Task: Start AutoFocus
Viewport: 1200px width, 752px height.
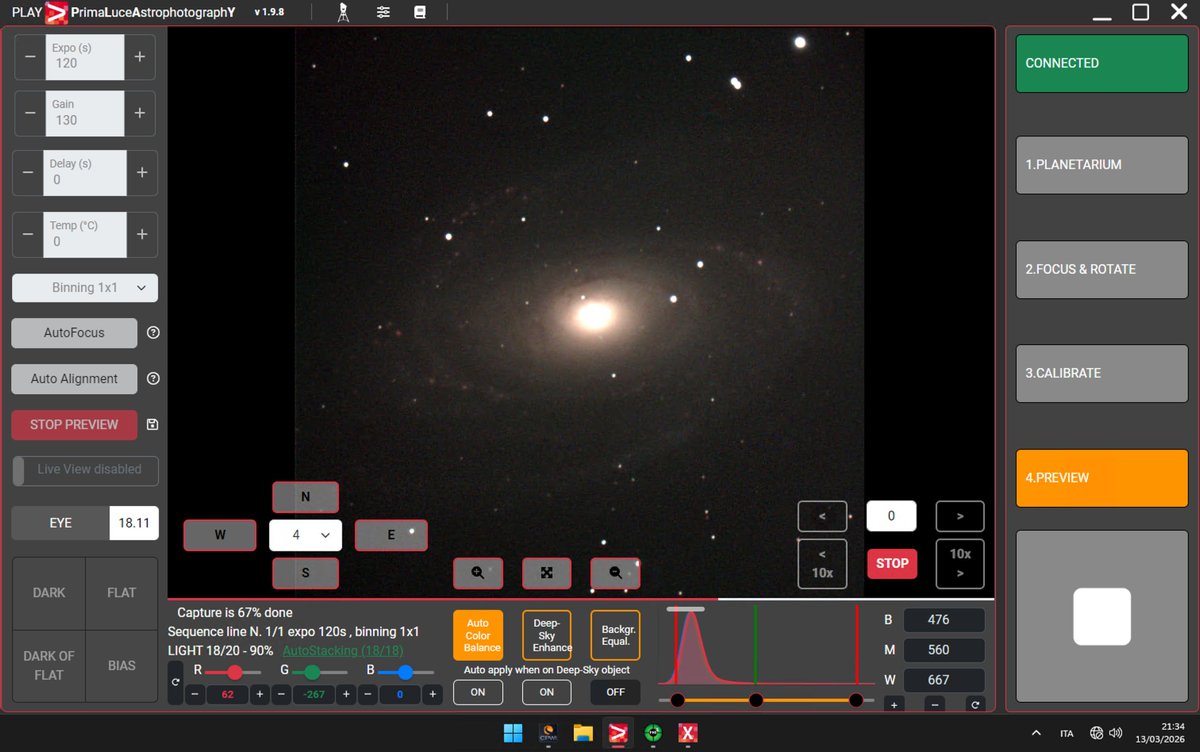Action: pyautogui.click(x=74, y=333)
